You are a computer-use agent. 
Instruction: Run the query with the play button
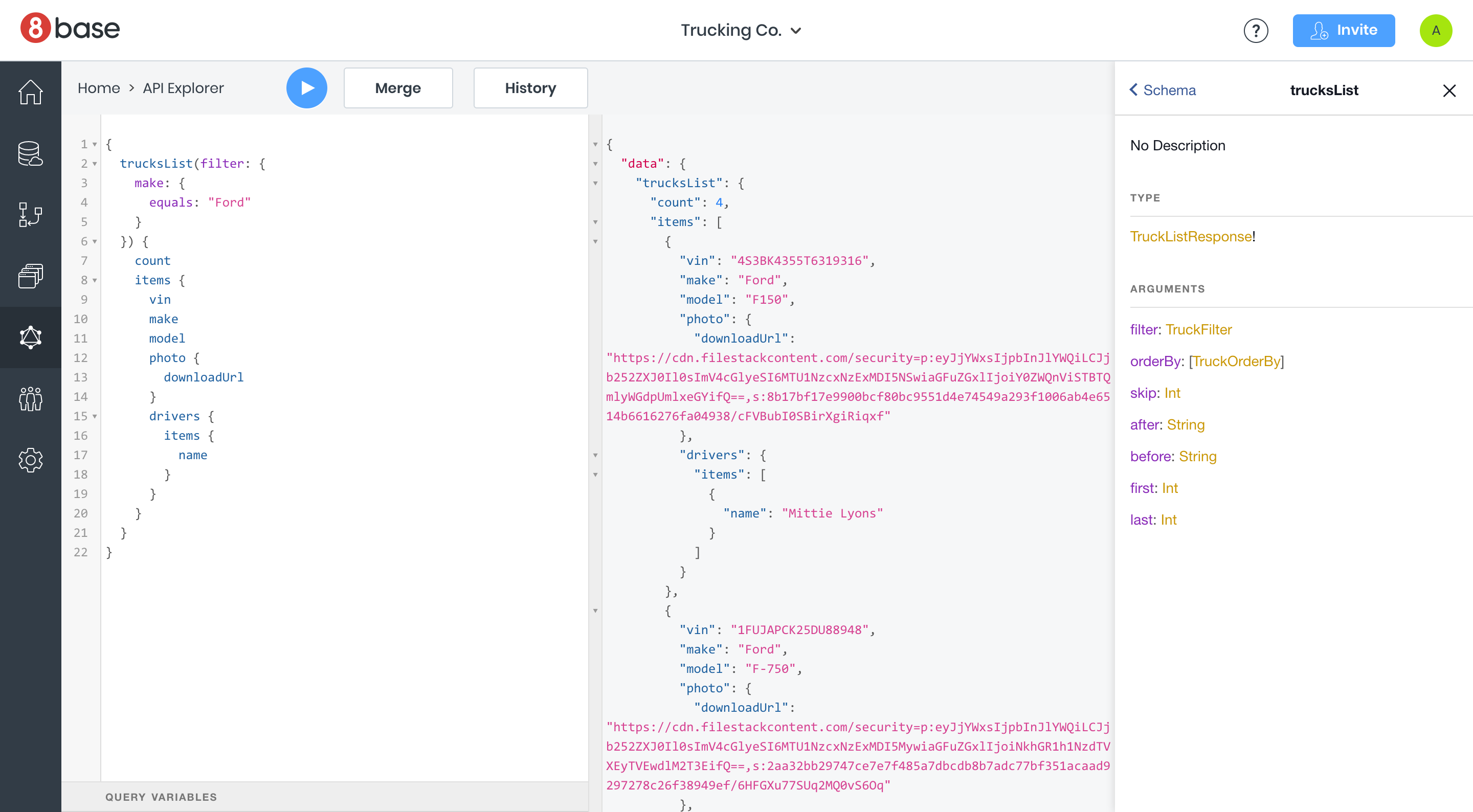[x=306, y=88]
